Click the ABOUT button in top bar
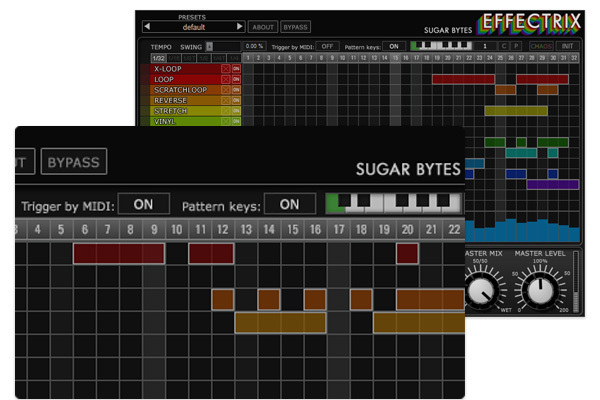This screenshot has height=400, width=600. pos(262,26)
